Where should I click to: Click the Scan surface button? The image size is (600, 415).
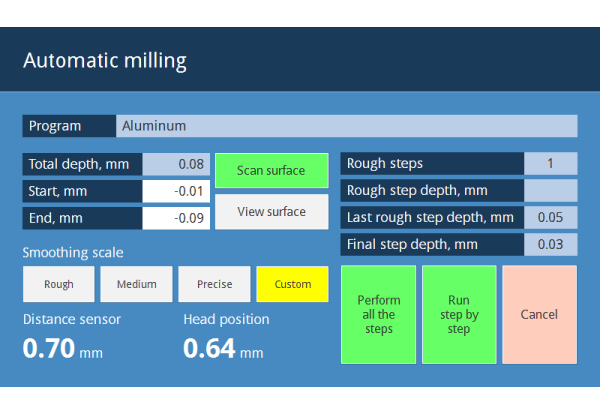[272, 171]
